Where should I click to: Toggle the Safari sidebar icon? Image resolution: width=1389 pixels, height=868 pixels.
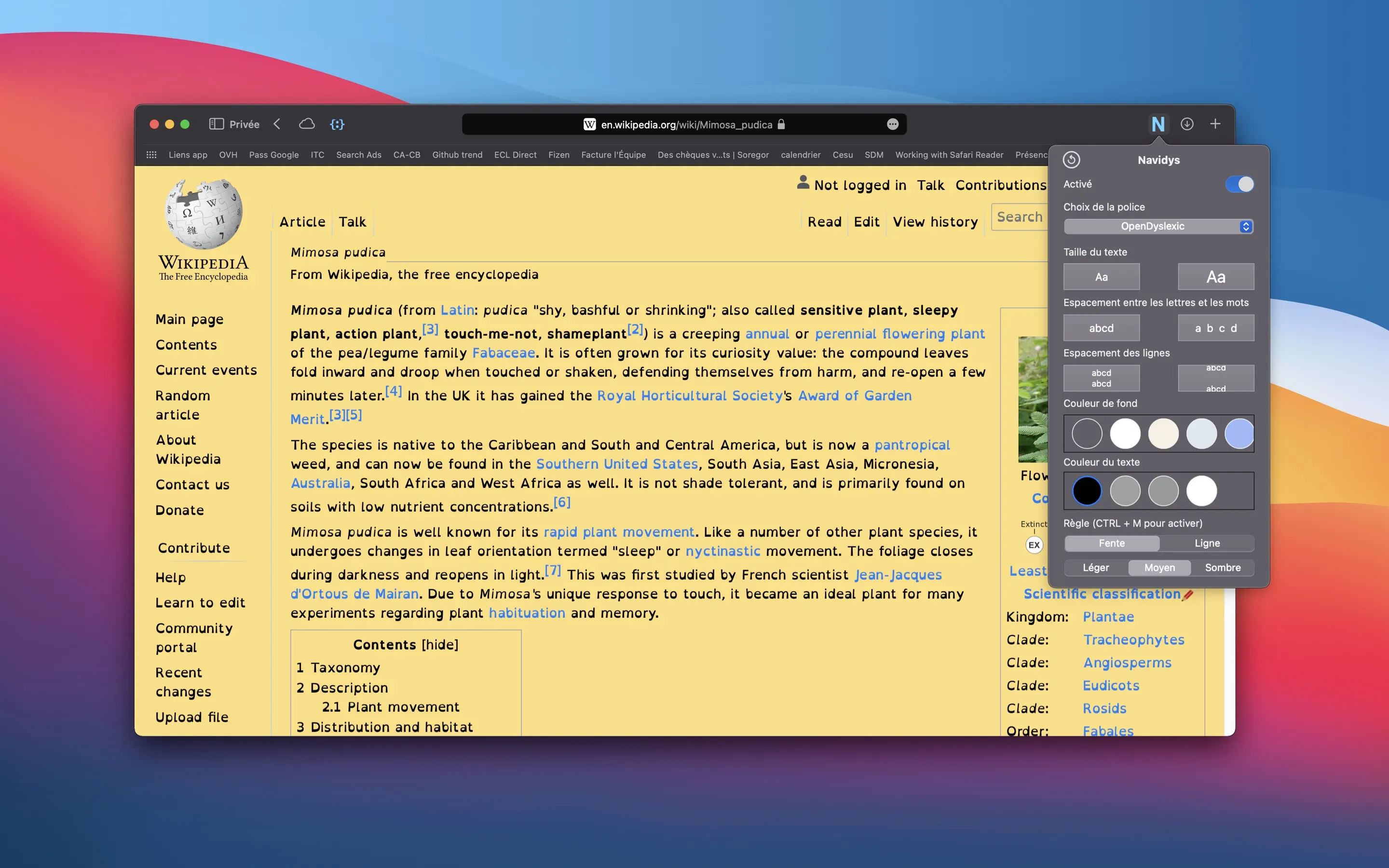tap(216, 124)
